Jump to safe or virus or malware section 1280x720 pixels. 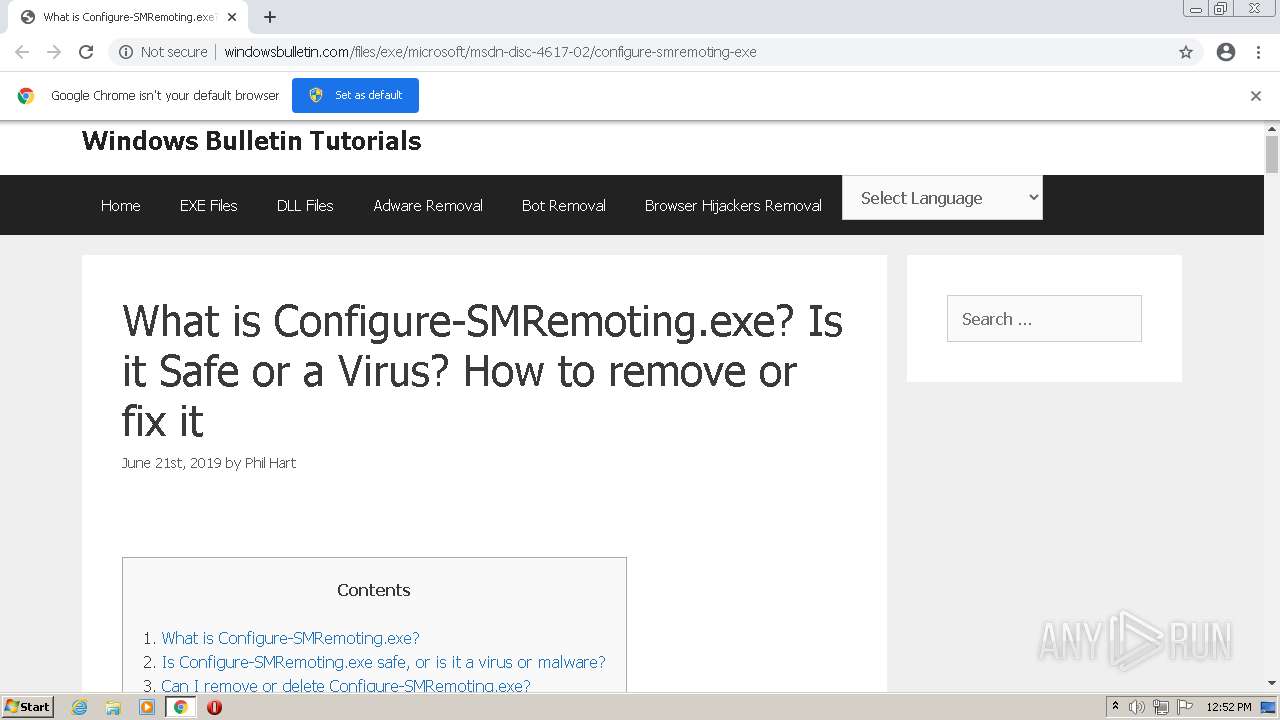(383, 662)
